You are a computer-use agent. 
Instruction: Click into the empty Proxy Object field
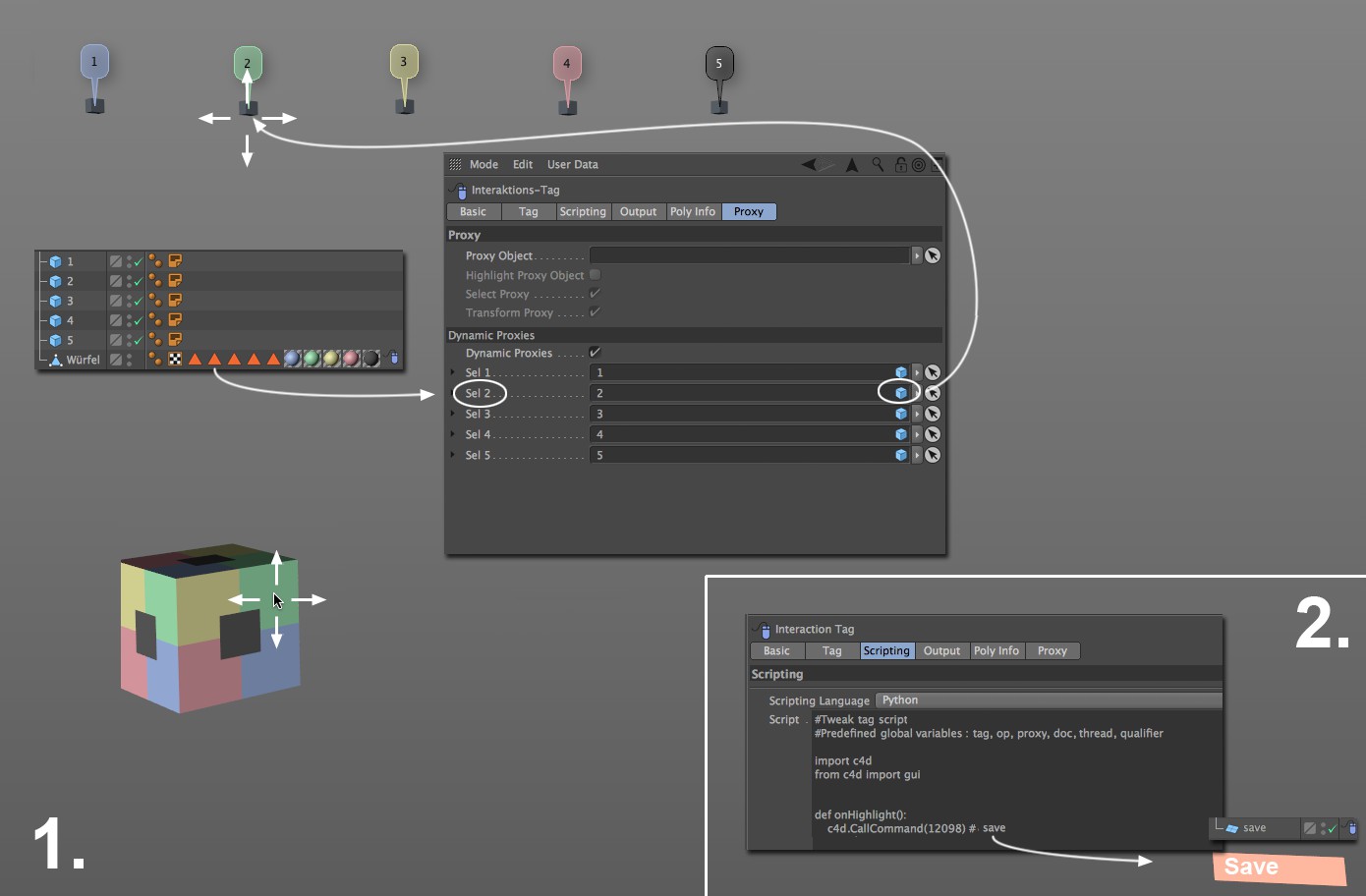coord(749,255)
